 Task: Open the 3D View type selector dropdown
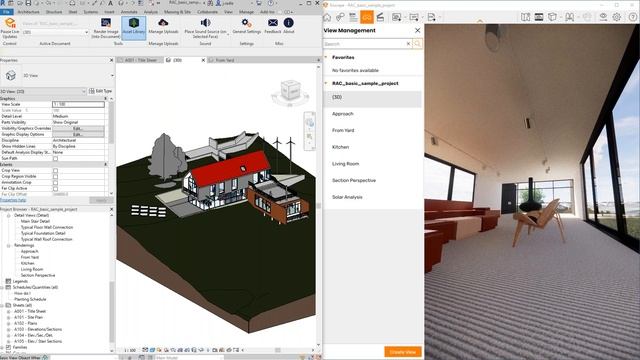[x=112, y=76]
